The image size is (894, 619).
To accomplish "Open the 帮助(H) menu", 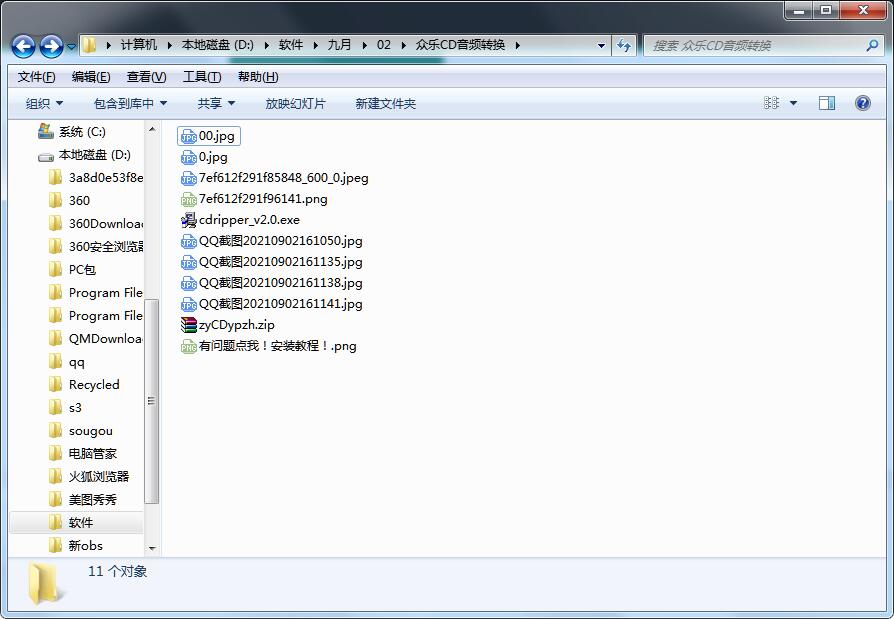I will tap(258, 76).
